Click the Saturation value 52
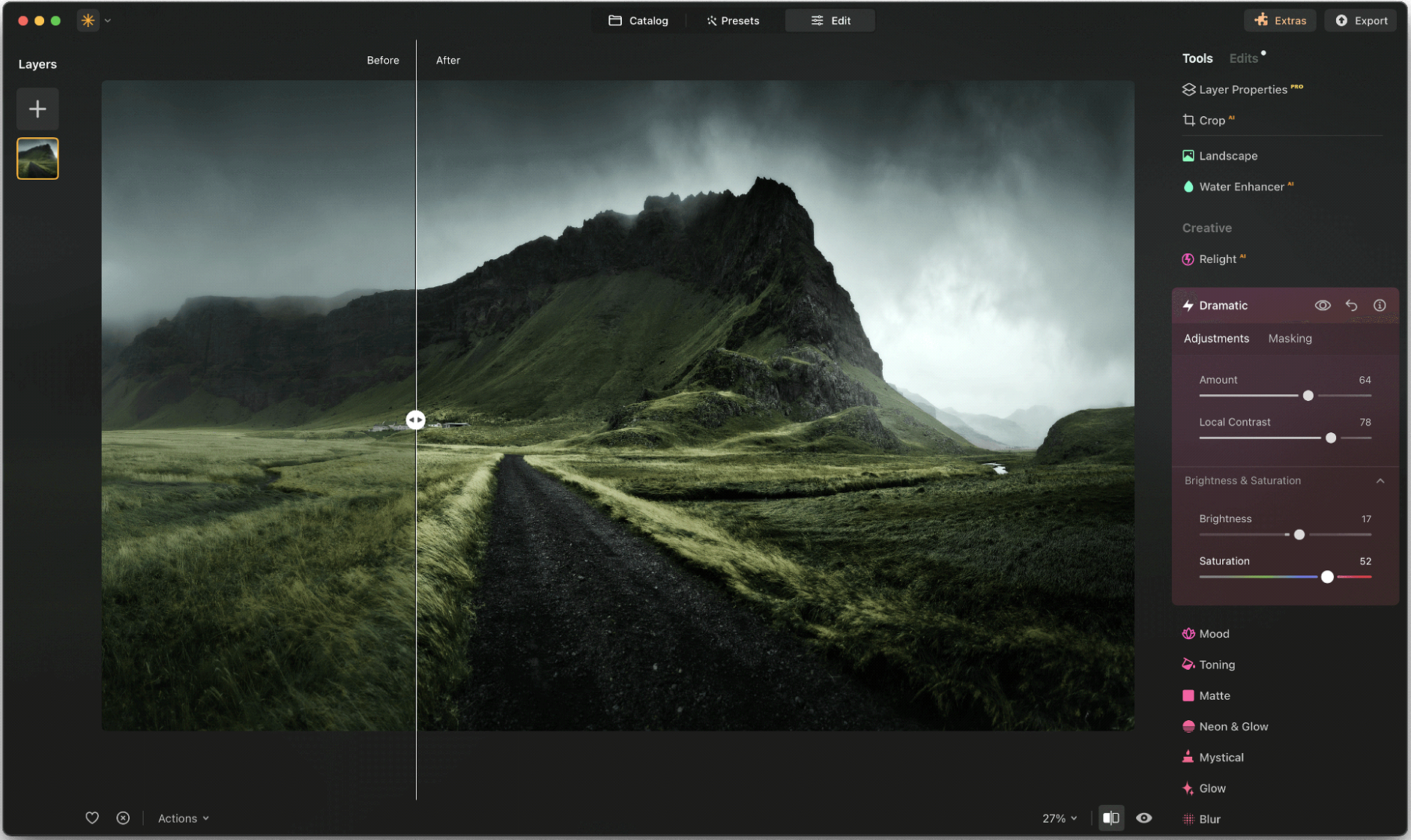The width and height of the screenshot is (1411, 840). [x=1365, y=561]
